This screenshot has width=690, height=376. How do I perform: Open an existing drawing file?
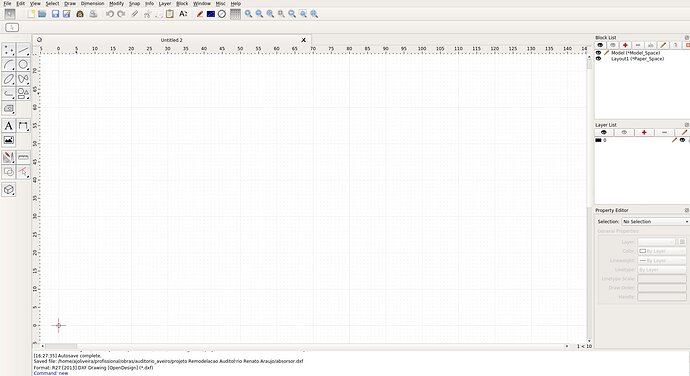tap(42, 14)
